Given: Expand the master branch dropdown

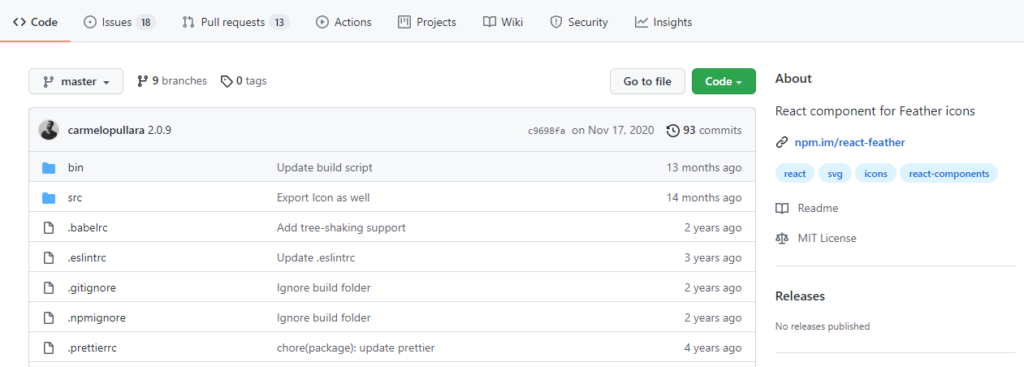Looking at the screenshot, I should (x=76, y=82).
